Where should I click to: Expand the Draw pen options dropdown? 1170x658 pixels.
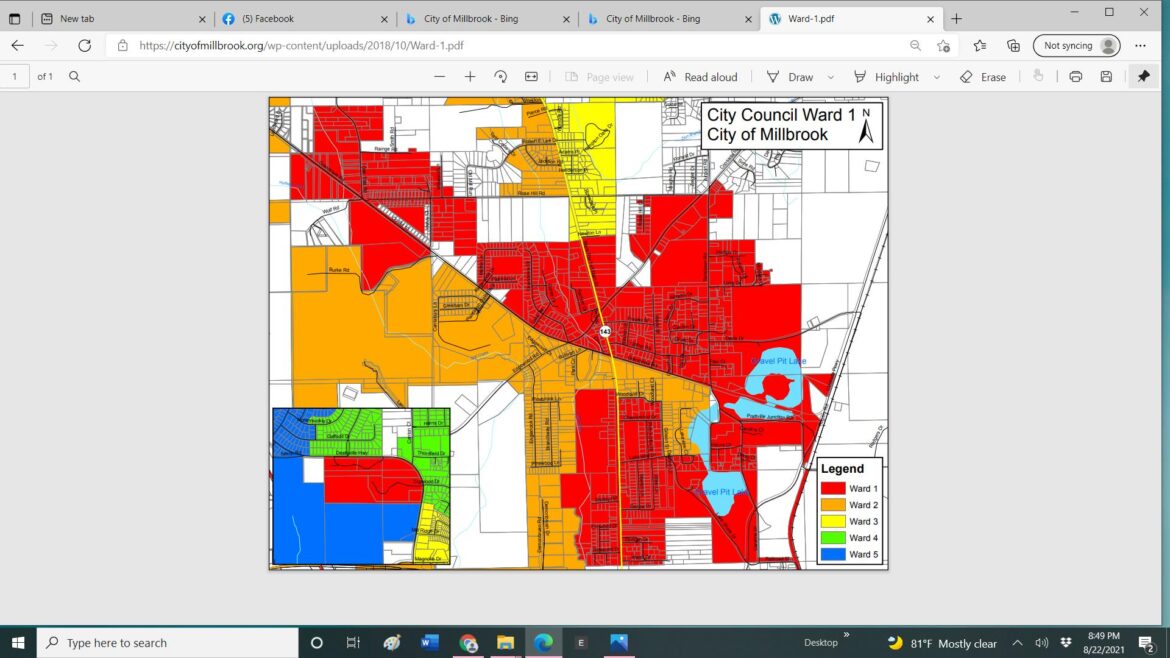click(x=830, y=77)
